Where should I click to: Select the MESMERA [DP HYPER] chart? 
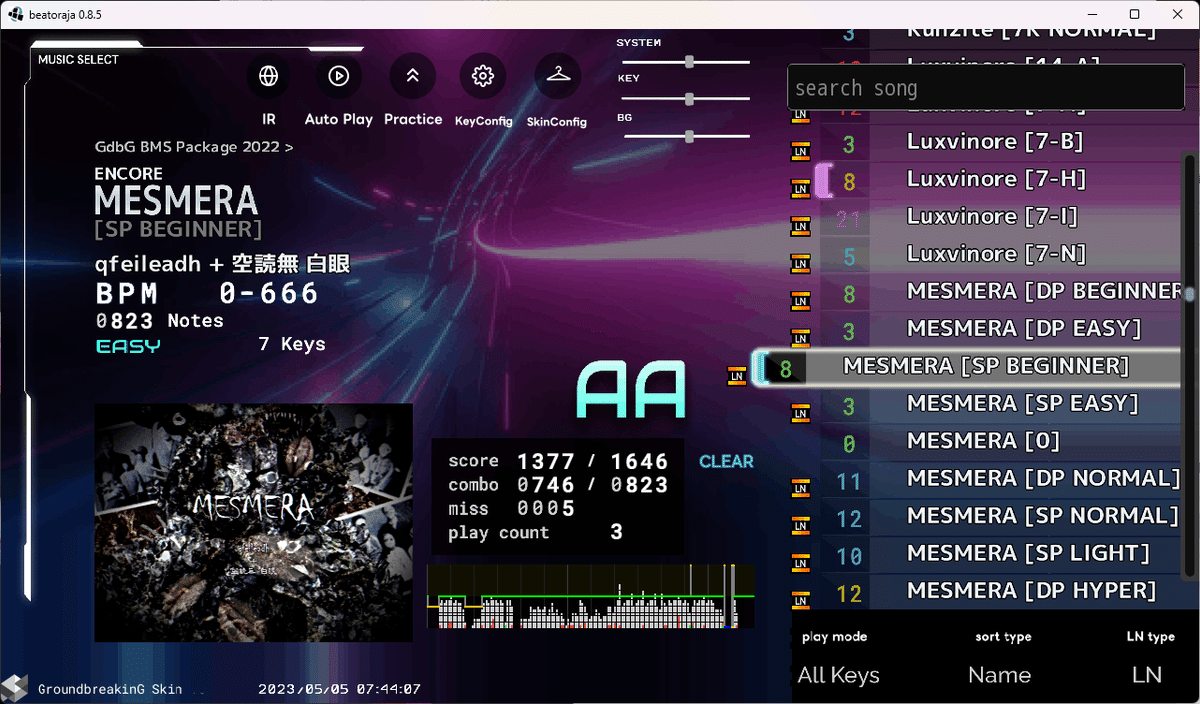tap(1000, 592)
